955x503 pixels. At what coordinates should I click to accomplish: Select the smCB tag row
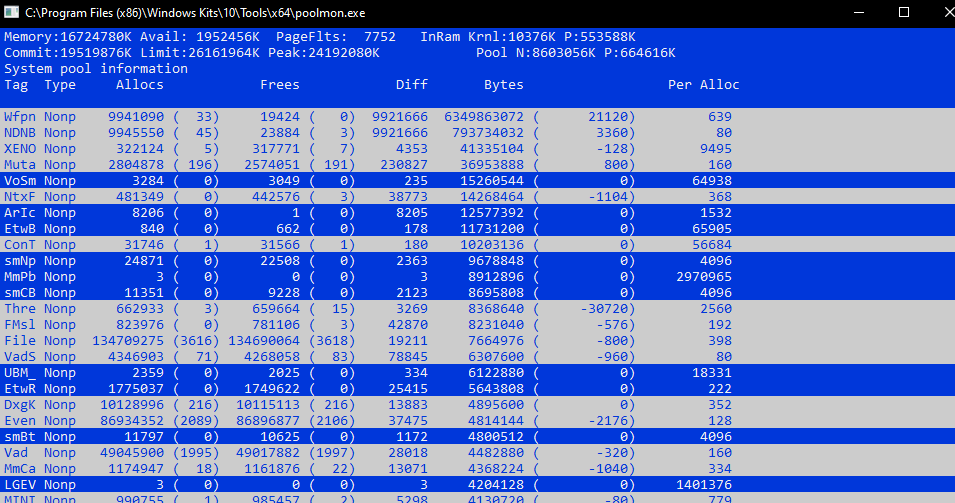click(x=478, y=292)
